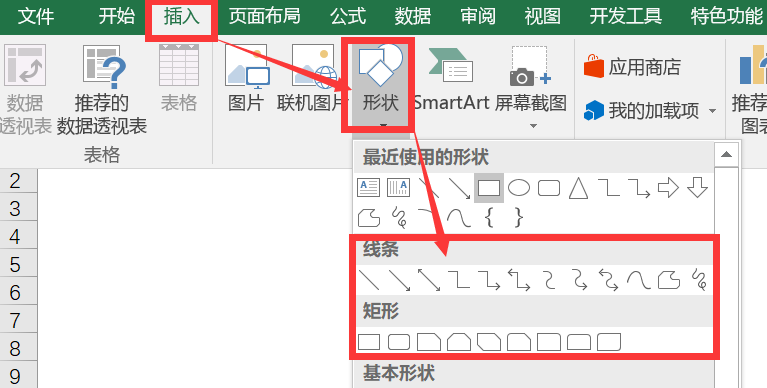
Task: Open the 审阅 tab
Action: click(x=478, y=17)
